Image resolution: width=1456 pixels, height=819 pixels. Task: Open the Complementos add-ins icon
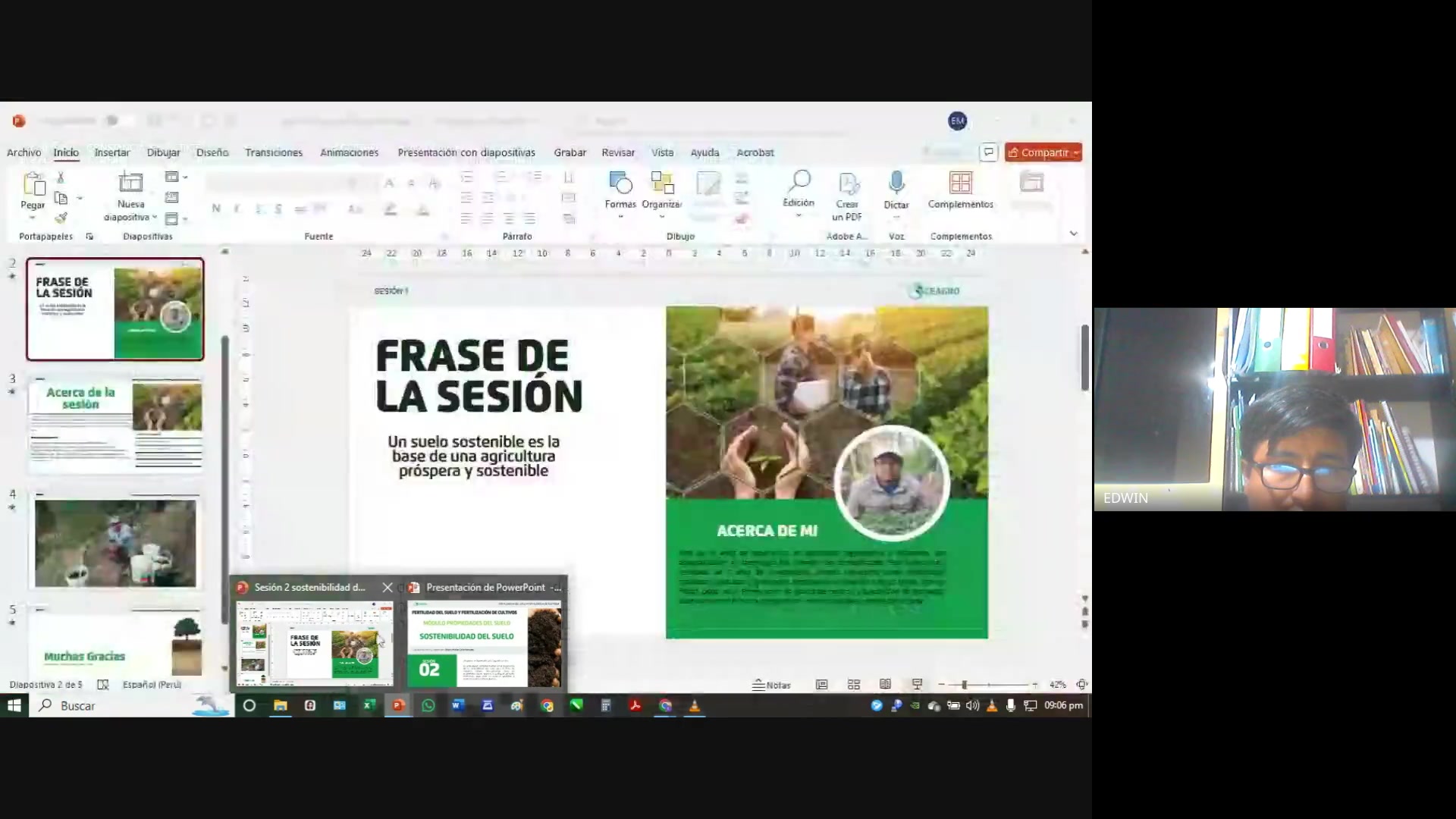pyautogui.click(x=960, y=183)
